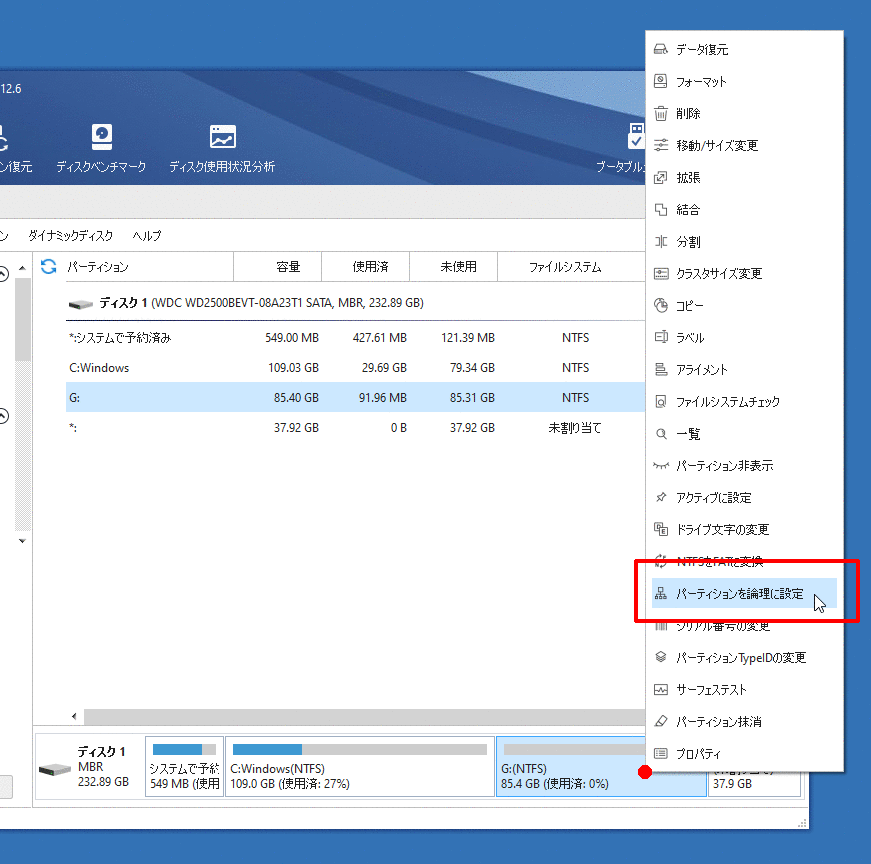Click the refresh icon beside パーティション header
This screenshot has width=871, height=864.
tap(48, 267)
